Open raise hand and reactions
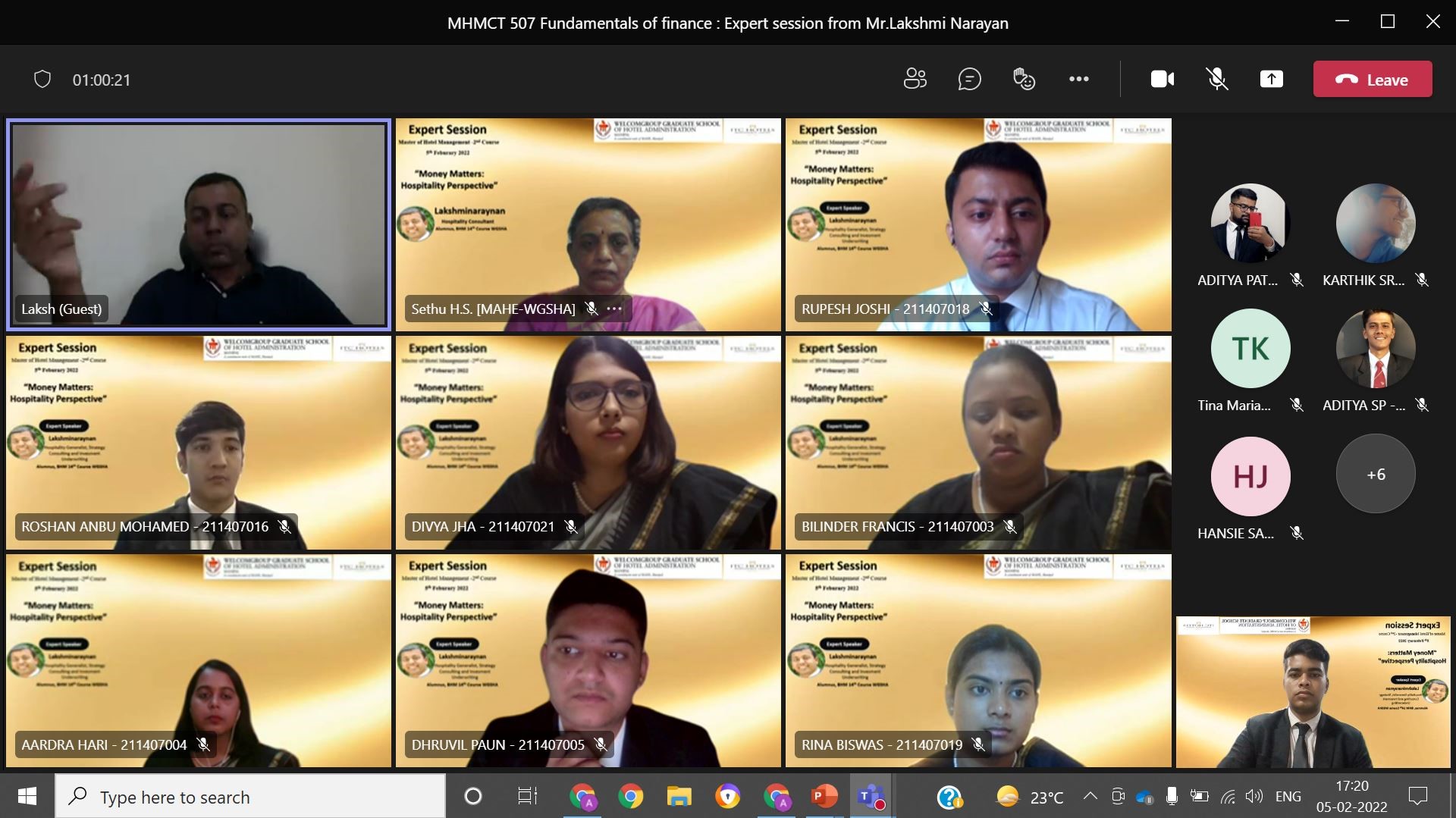The width and height of the screenshot is (1456, 818). [1024, 79]
